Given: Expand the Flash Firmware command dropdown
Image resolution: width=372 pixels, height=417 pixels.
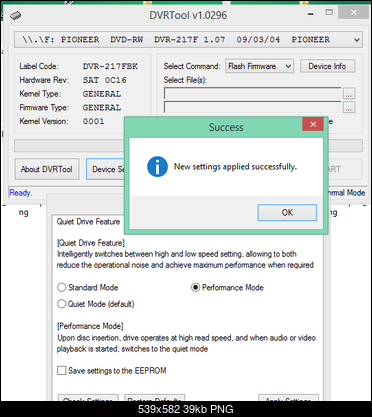Looking at the screenshot, I should pyautogui.click(x=260, y=66).
